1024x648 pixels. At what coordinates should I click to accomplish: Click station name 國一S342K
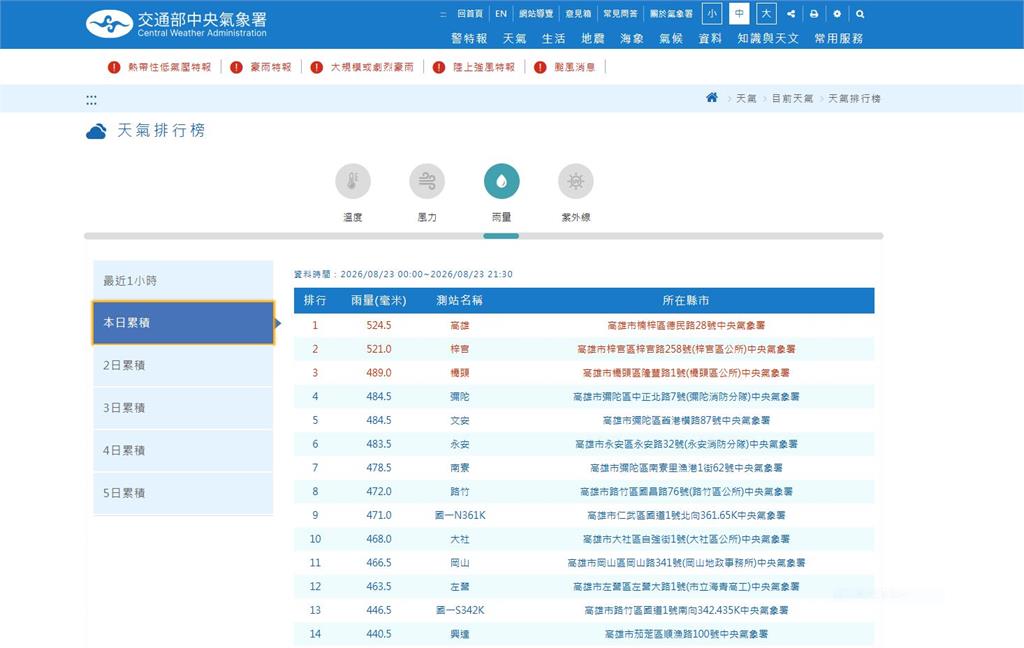[460, 610]
